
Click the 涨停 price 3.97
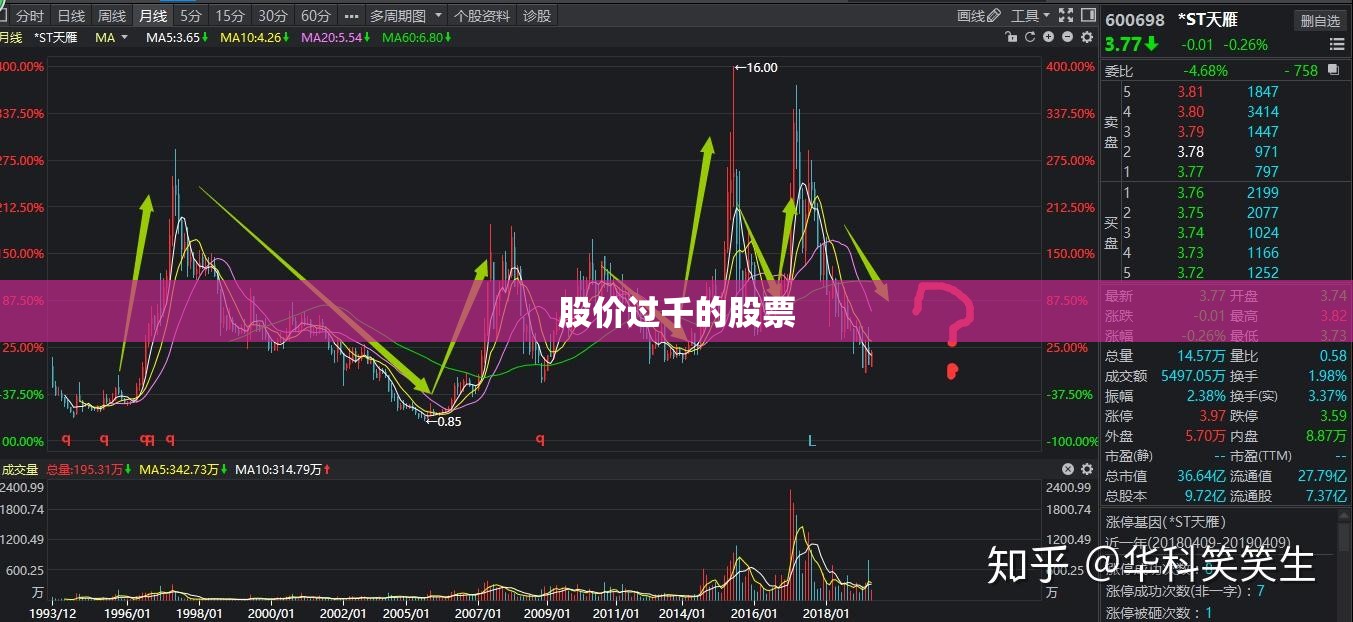point(1212,416)
